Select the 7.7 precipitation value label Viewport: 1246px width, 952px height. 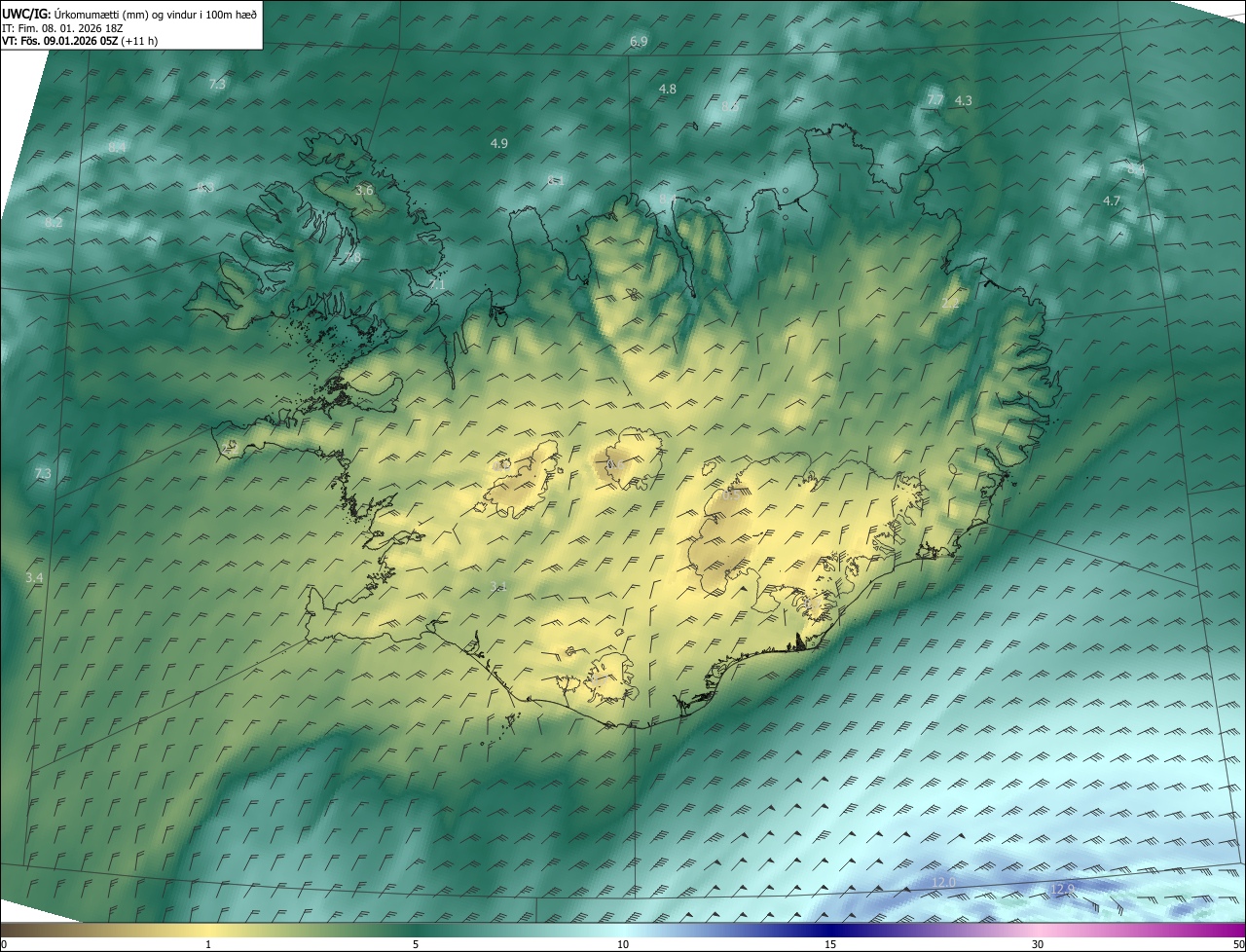click(934, 100)
